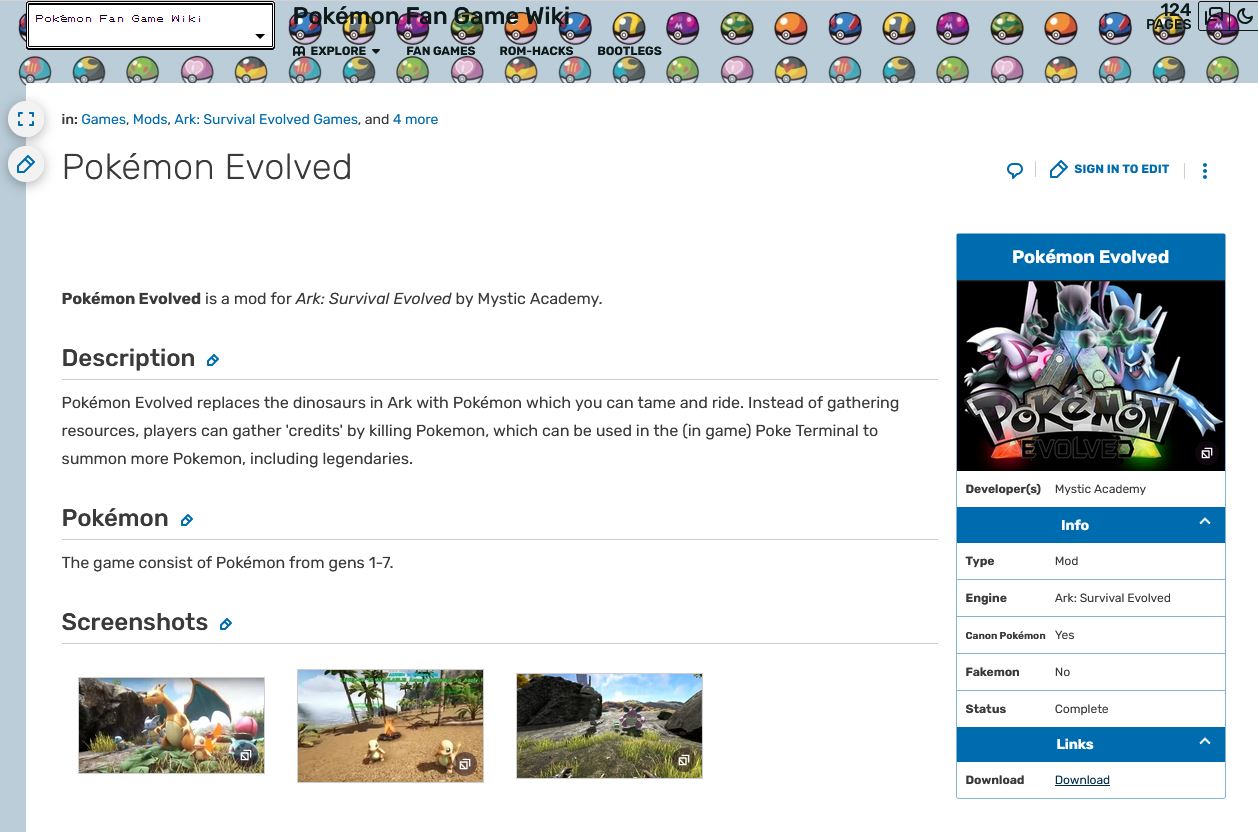Click the Explore book icon in the navigation bar
1258x832 pixels.
coord(299,51)
